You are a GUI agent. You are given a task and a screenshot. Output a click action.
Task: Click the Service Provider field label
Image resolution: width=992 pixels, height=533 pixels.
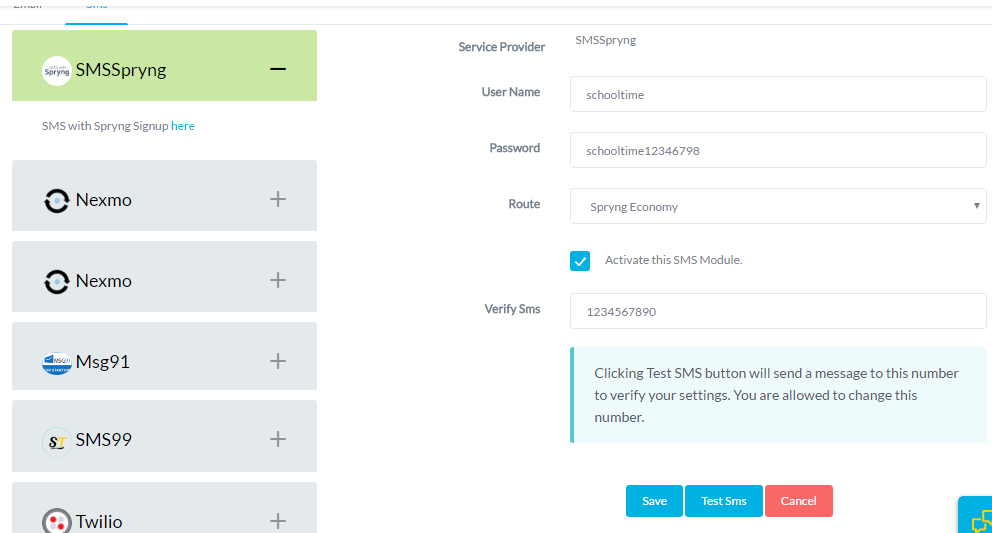[x=502, y=47]
